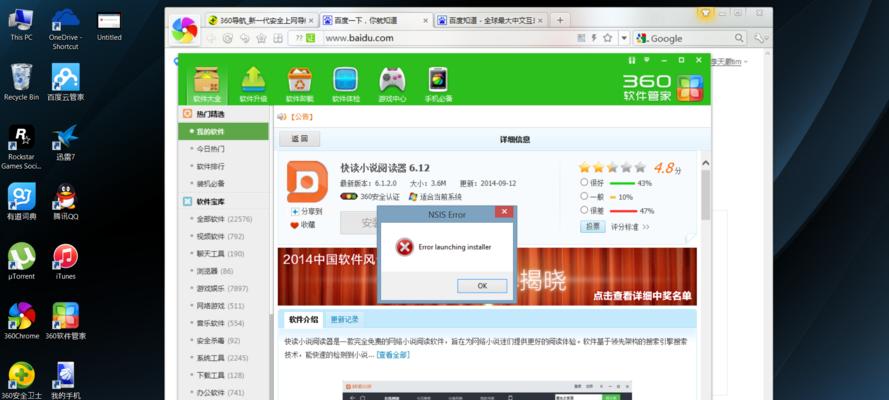
Task: Switch to the 百度知道 browser tab
Action: click(x=491, y=20)
